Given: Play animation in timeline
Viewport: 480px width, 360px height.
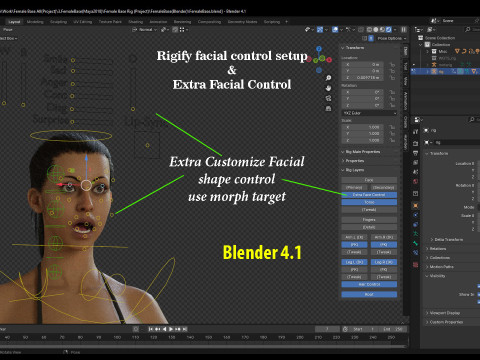Looking at the screenshot, I should (x=171, y=329).
